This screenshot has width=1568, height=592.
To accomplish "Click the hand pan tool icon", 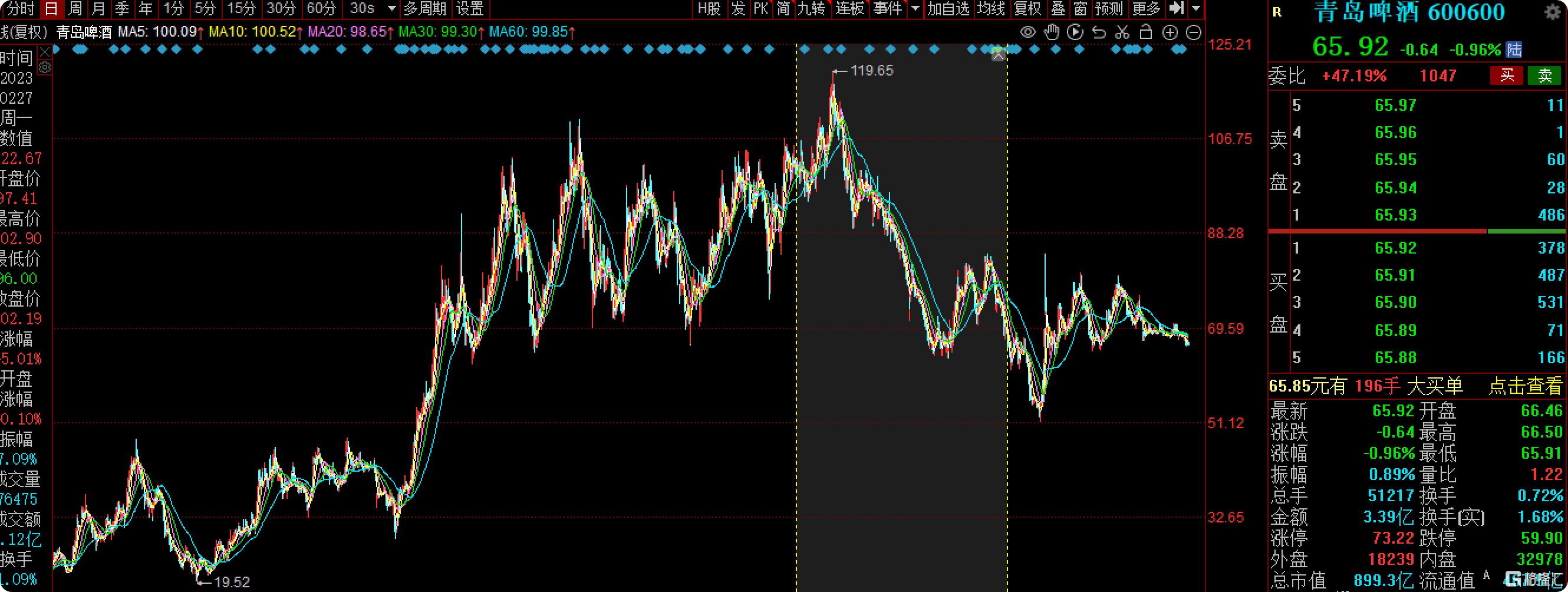I will point(1051,32).
